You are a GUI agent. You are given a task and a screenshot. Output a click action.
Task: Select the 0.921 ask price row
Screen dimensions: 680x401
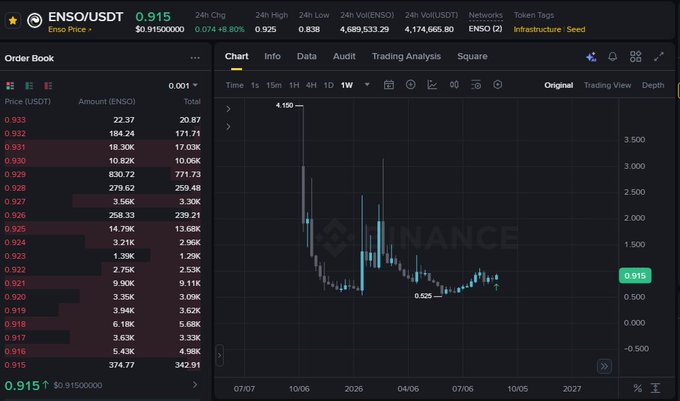coord(102,283)
